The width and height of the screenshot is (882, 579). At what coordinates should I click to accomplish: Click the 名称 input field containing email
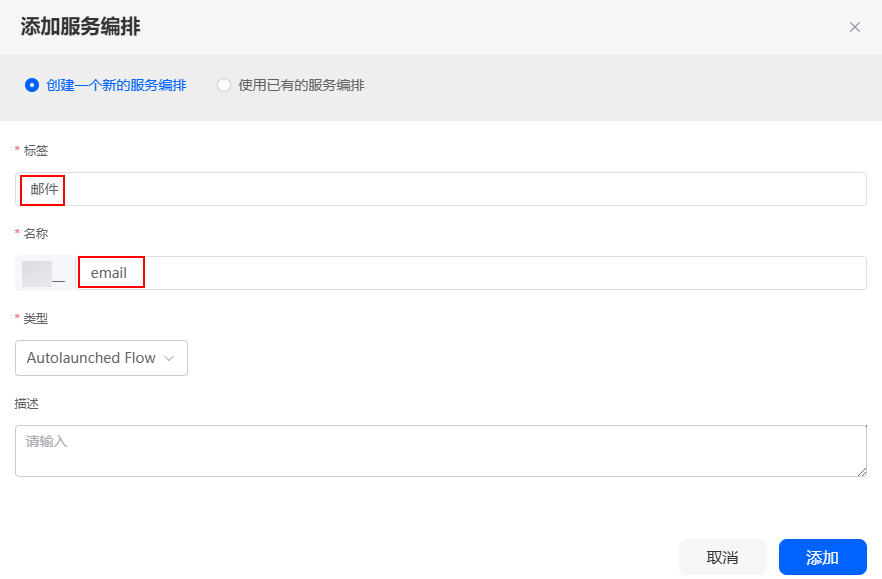tap(471, 273)
